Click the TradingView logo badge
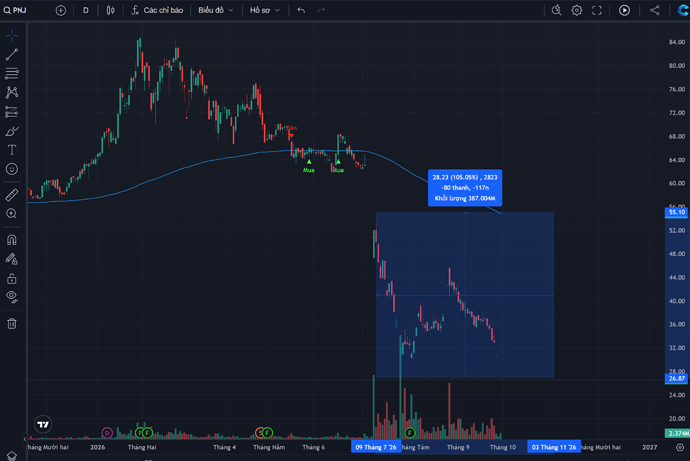This screenshot has width=690, height=461. [43, 424]
